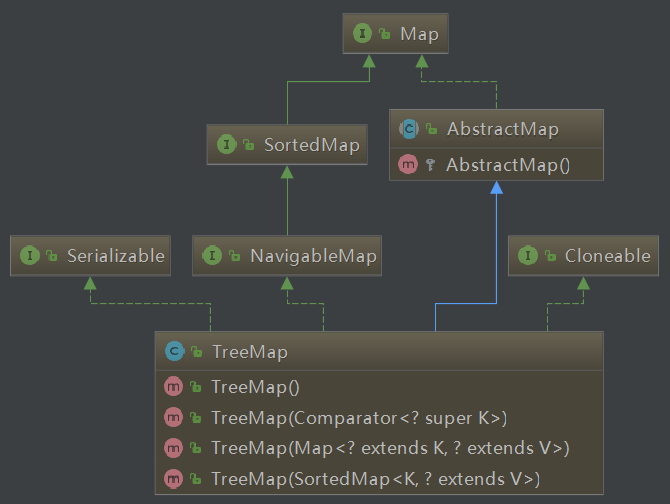Click method icon of TreeMap(SortedMap...) constructor
This screenshot has height=504, width=670.
(173, 479)
